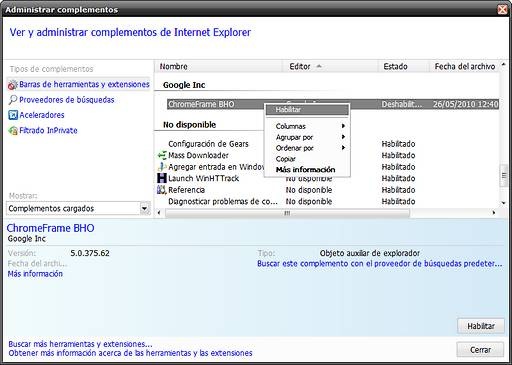Click the Barras de herramientas y extensiones icon
The image size is (512, 365).
pyautogui.click(x=13, y=85)
